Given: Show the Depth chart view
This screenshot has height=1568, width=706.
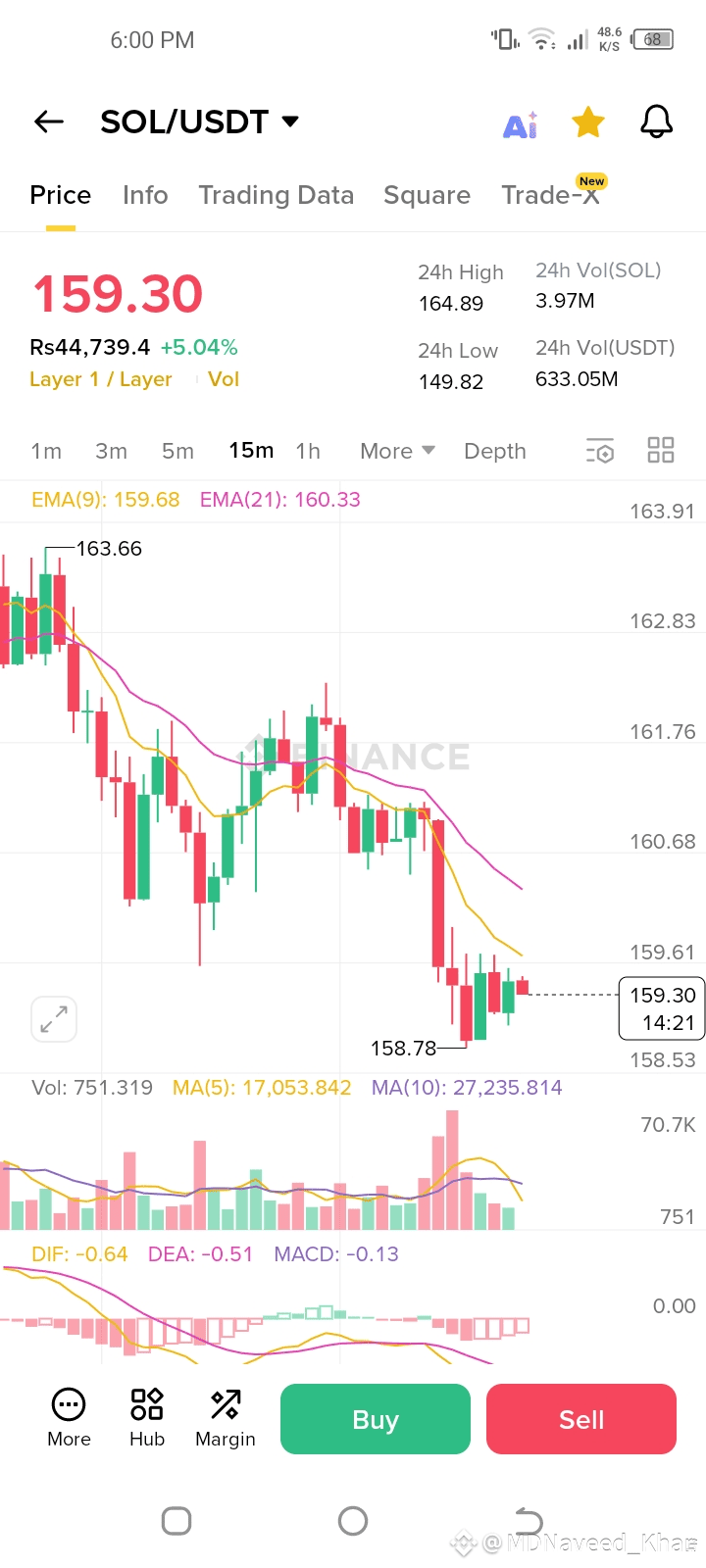Looking at the screenshot, I should click(495, 451).
